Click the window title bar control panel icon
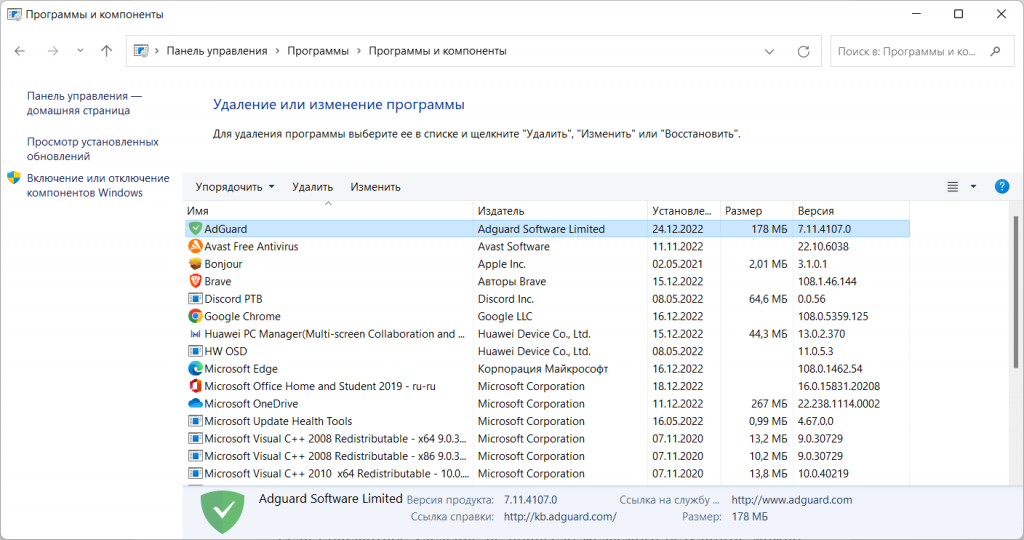1024x540 pixels. tap(14, 14)
